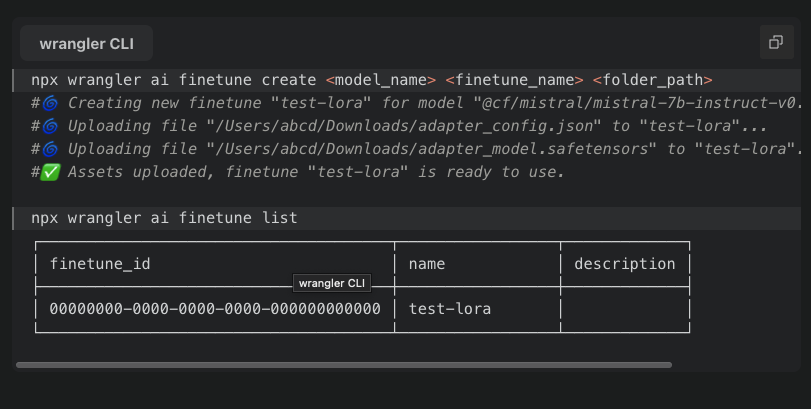The height and width of the screenshot is (409, 811).
Task: Click the npx wrangler ai finetune list command
Action: [x=164, y=217]
